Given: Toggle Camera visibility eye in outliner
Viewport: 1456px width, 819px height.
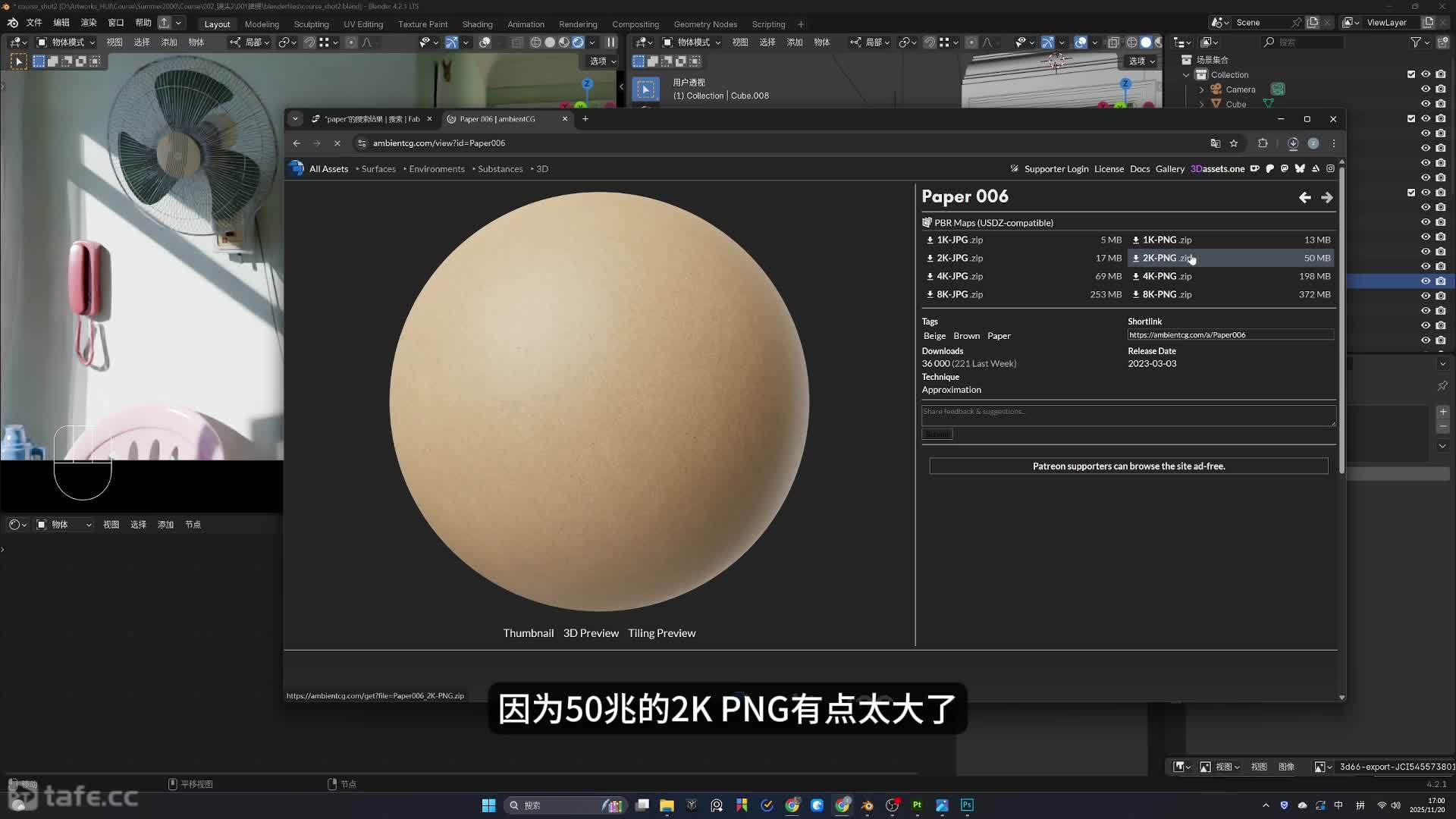Looking at the screenshot, I should [x=1426, y=89].
